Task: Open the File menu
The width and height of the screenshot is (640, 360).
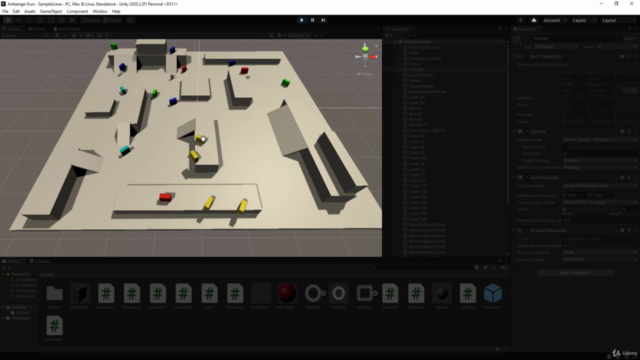Action: (5, 11)
